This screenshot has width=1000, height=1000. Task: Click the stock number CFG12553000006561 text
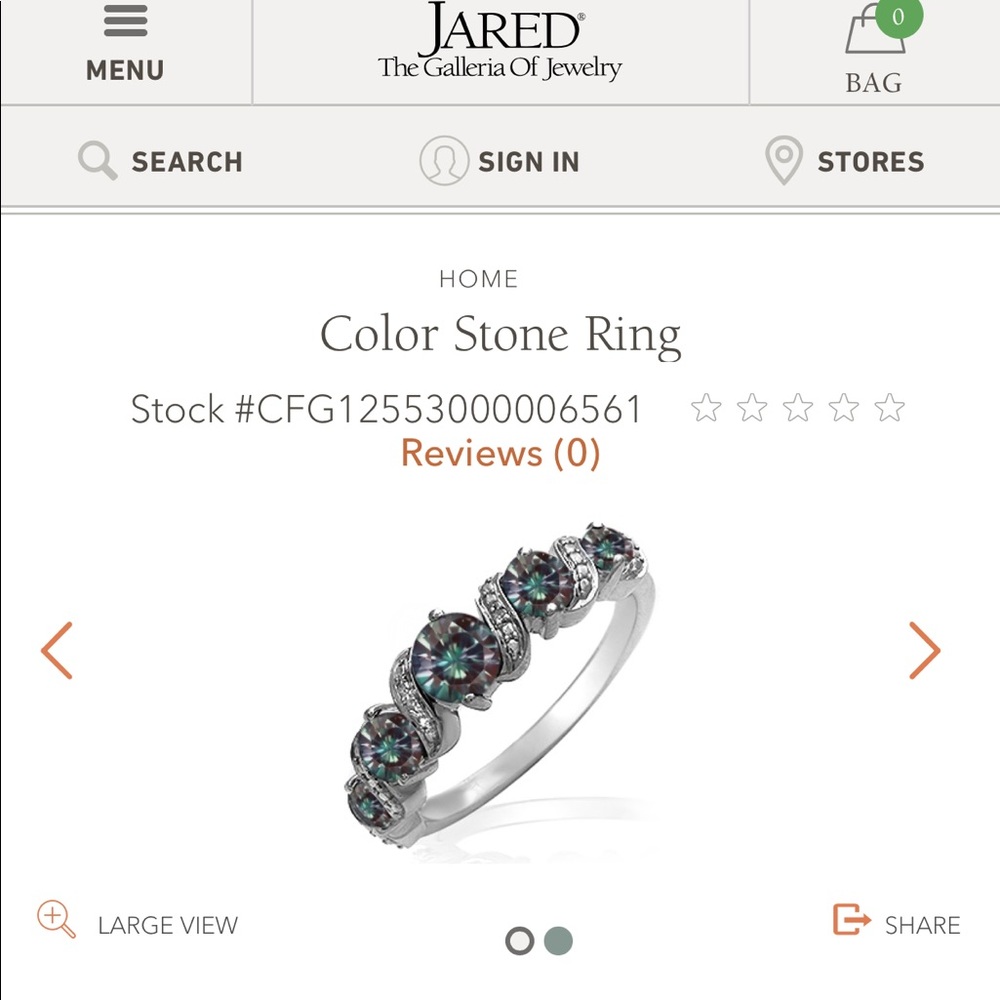pyautogui.click(x=388, y=409)
